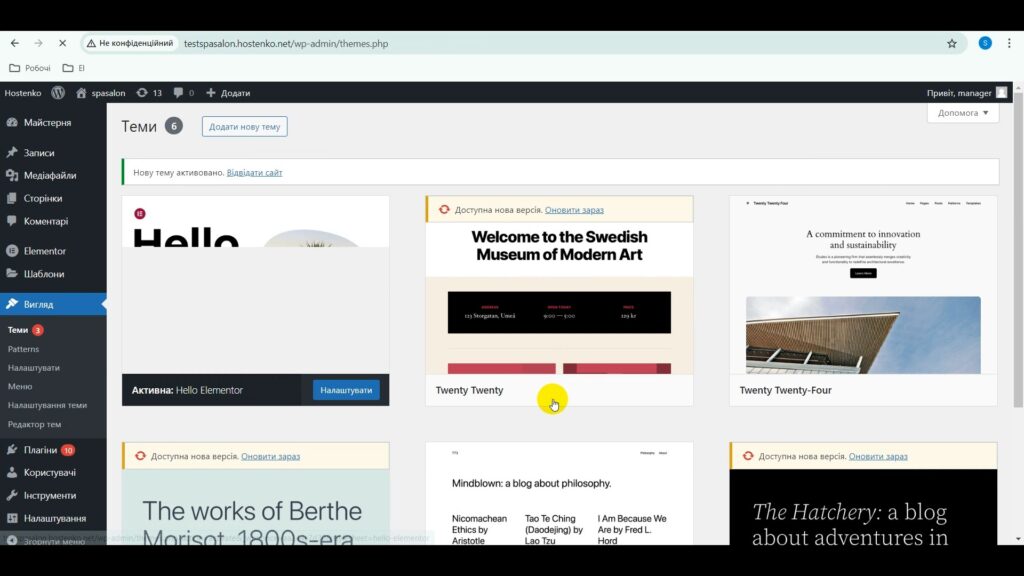The width and height of the screenshot is (1024, 576).
Task: Click the theme count badge 6
Action: pos(174,126)
